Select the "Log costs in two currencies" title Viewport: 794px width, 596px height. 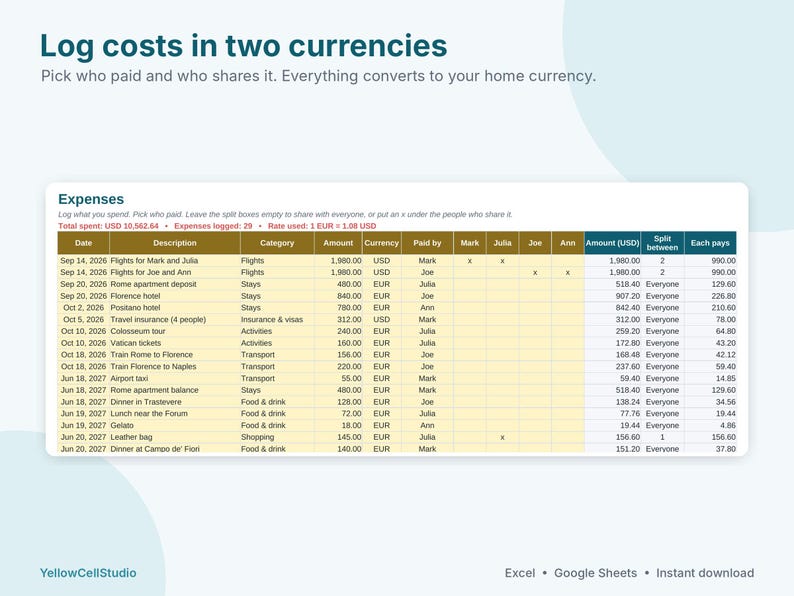click(244, 46)
